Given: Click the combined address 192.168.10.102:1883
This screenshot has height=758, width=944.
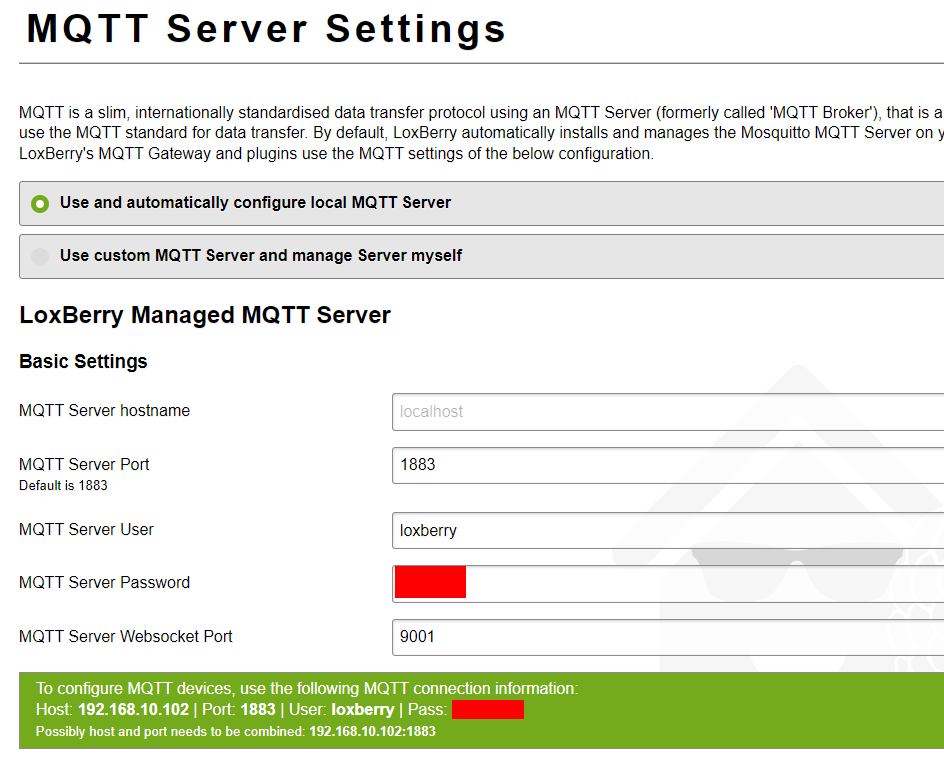Looking at the screenshot, I should point(372,732).
